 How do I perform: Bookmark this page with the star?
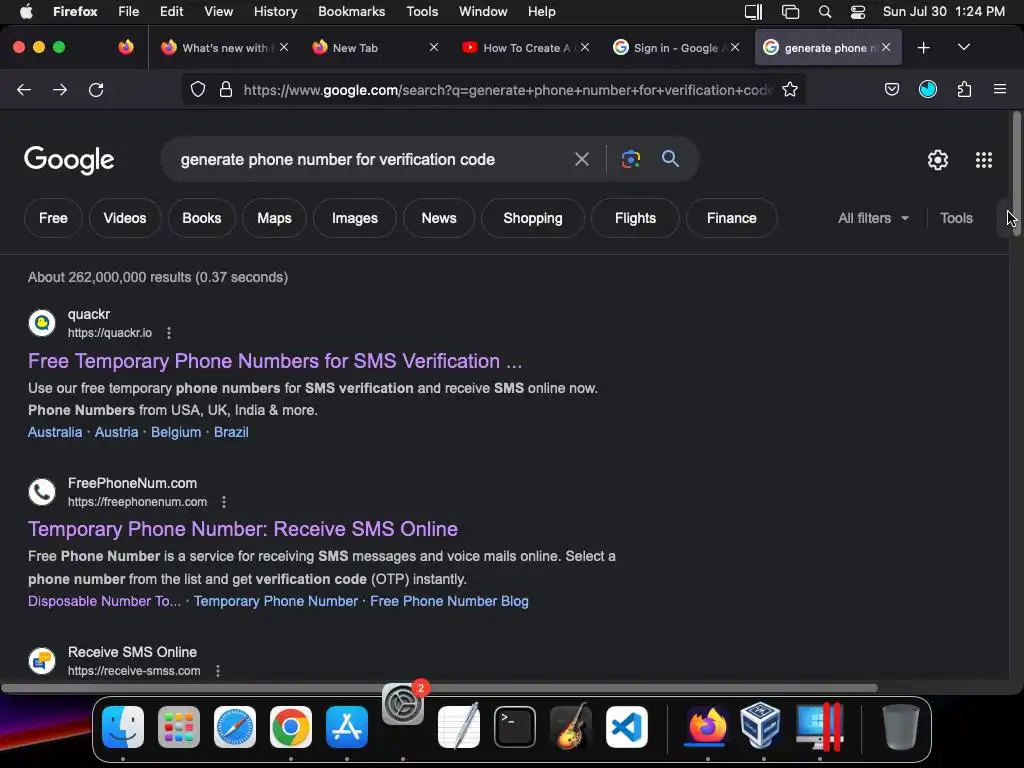pyautogui.click(x=790, y=89)
